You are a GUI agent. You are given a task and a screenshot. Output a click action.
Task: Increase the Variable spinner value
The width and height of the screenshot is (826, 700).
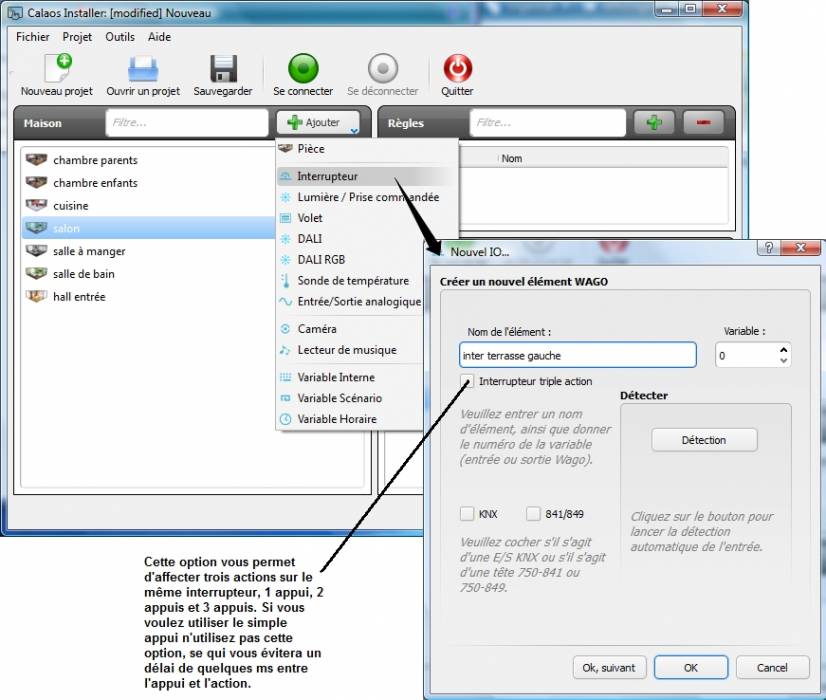pyautogui.click(x=783, y=350)
